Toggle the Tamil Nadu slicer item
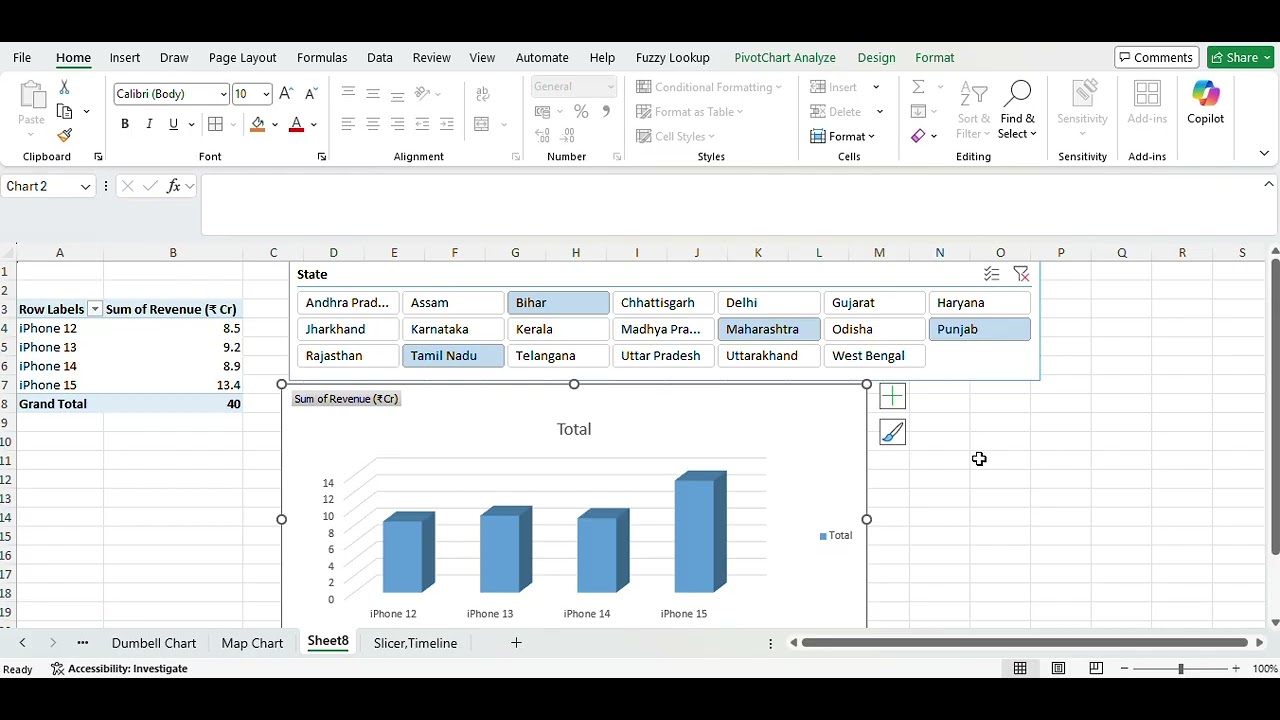The image size is (1280, 720). tap(453, 356)
